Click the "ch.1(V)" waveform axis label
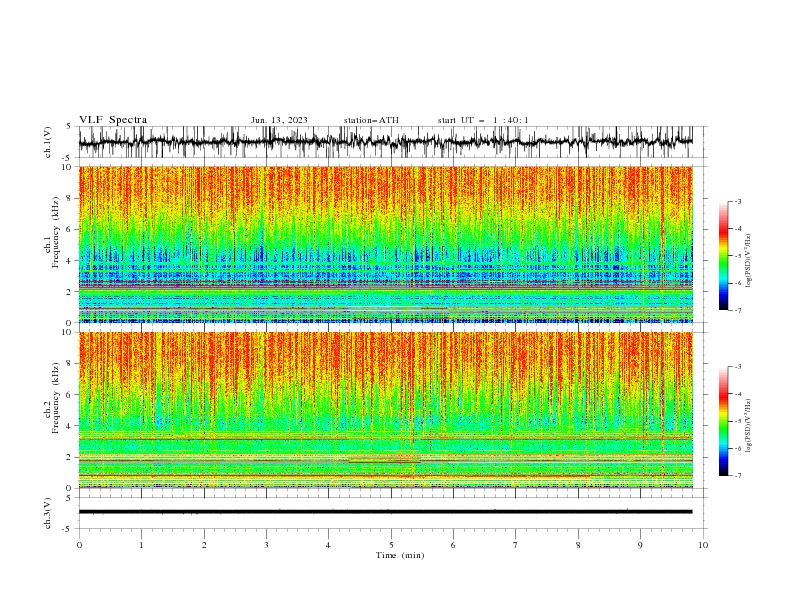The width and height of the screenshot is (792, 612). tap(47, 142)
